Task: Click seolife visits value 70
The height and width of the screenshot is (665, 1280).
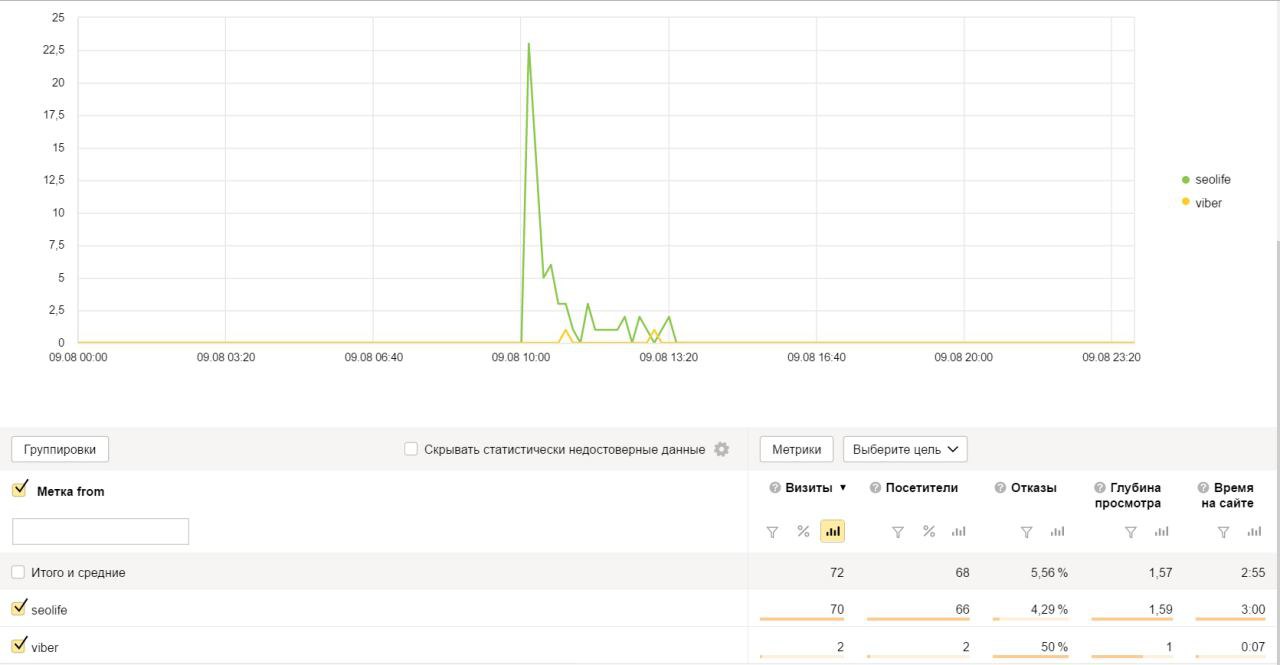Action: point(836,609)
